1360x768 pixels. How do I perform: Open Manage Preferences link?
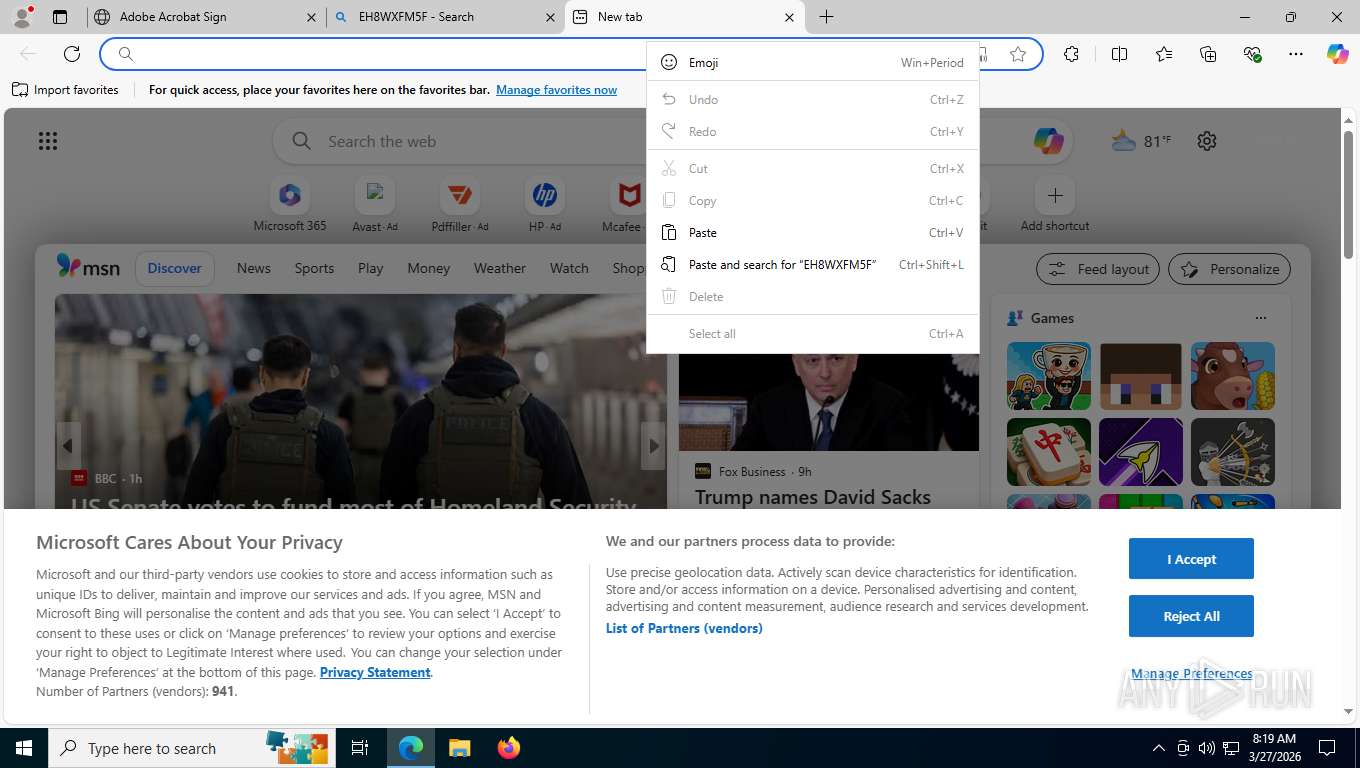tap(1191, 674)
